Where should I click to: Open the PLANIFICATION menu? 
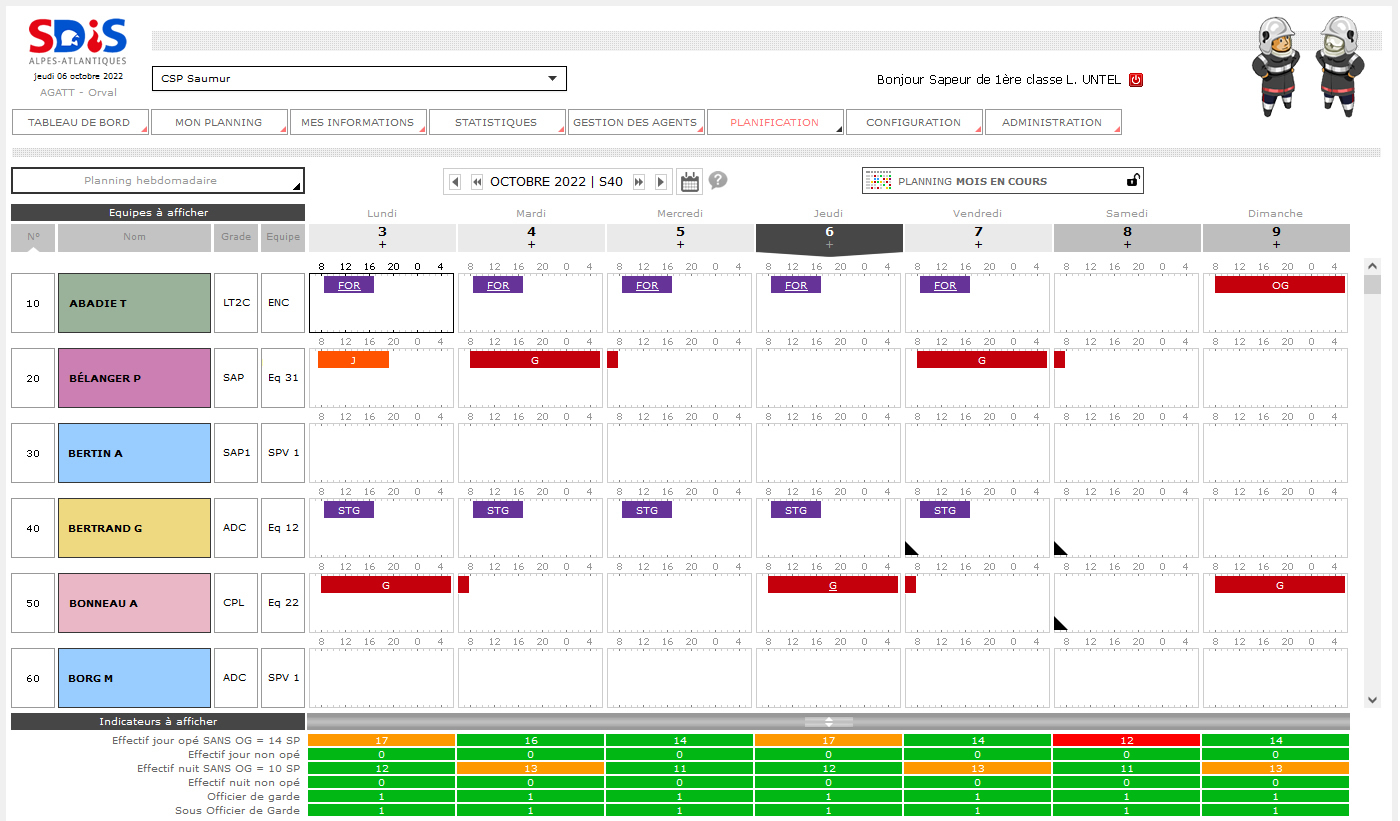tap(775, 122)
